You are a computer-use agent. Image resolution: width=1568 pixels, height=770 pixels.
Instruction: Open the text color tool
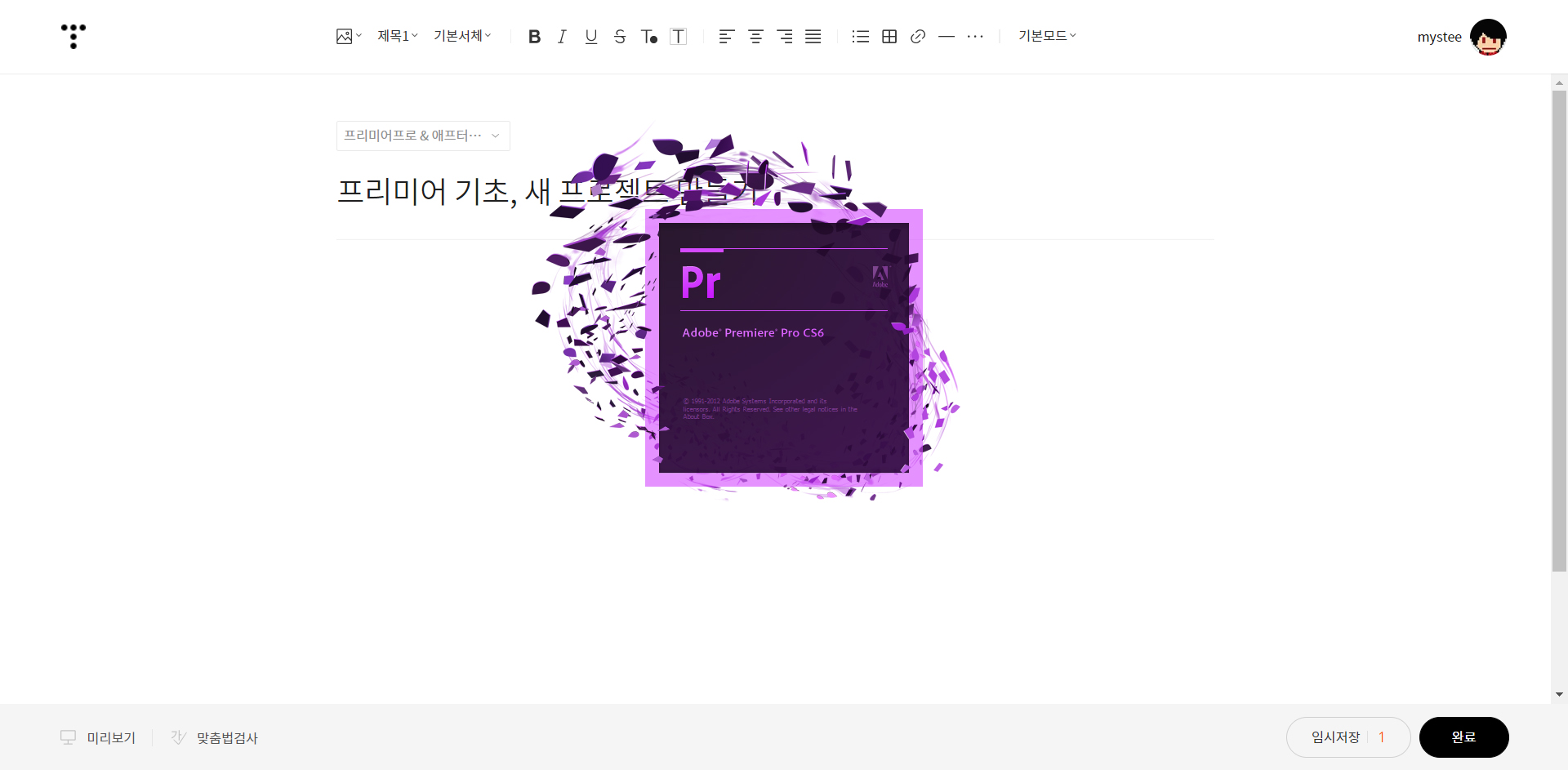[649, 37]
